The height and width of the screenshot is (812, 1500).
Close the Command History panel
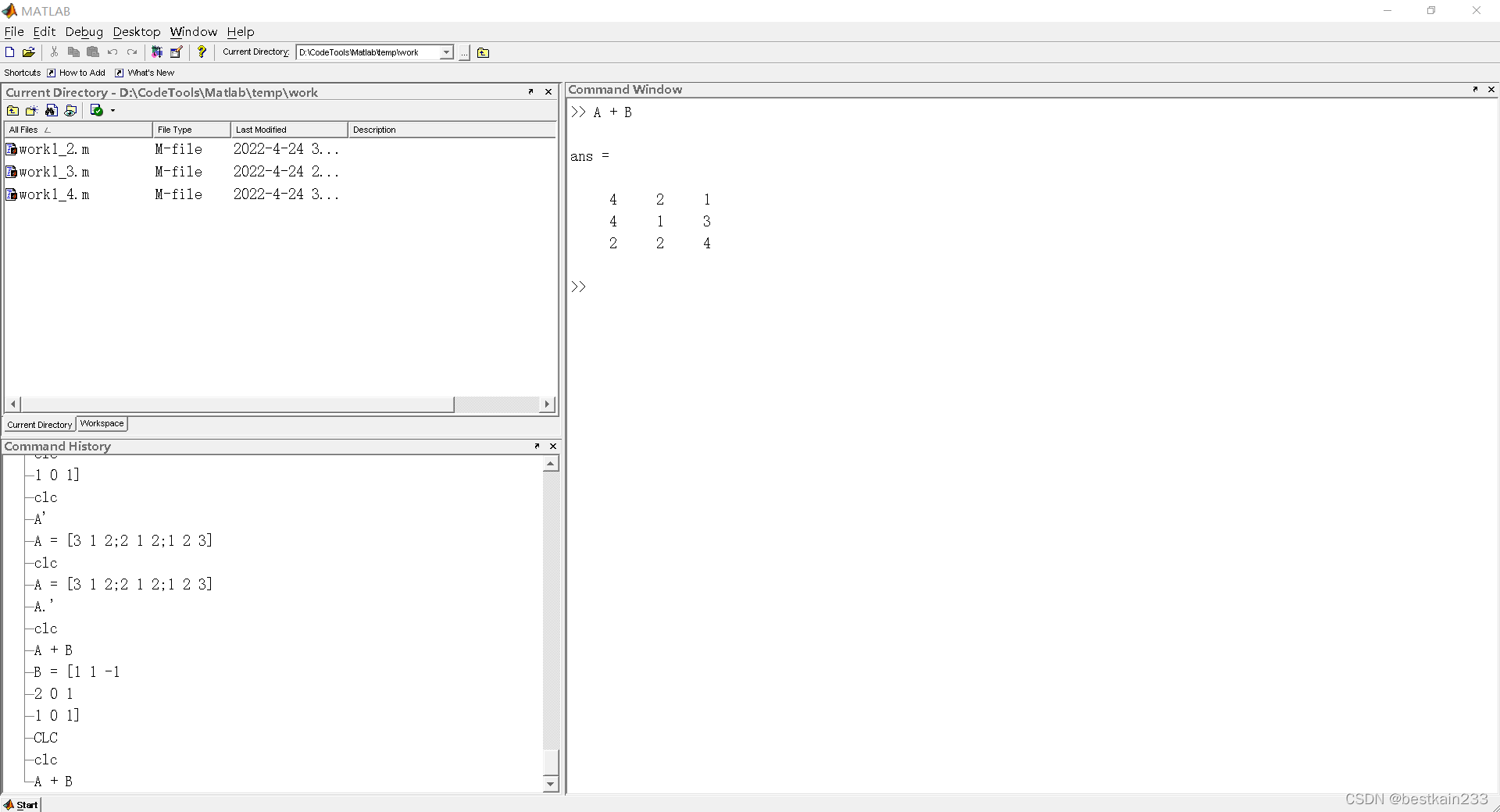553,446
